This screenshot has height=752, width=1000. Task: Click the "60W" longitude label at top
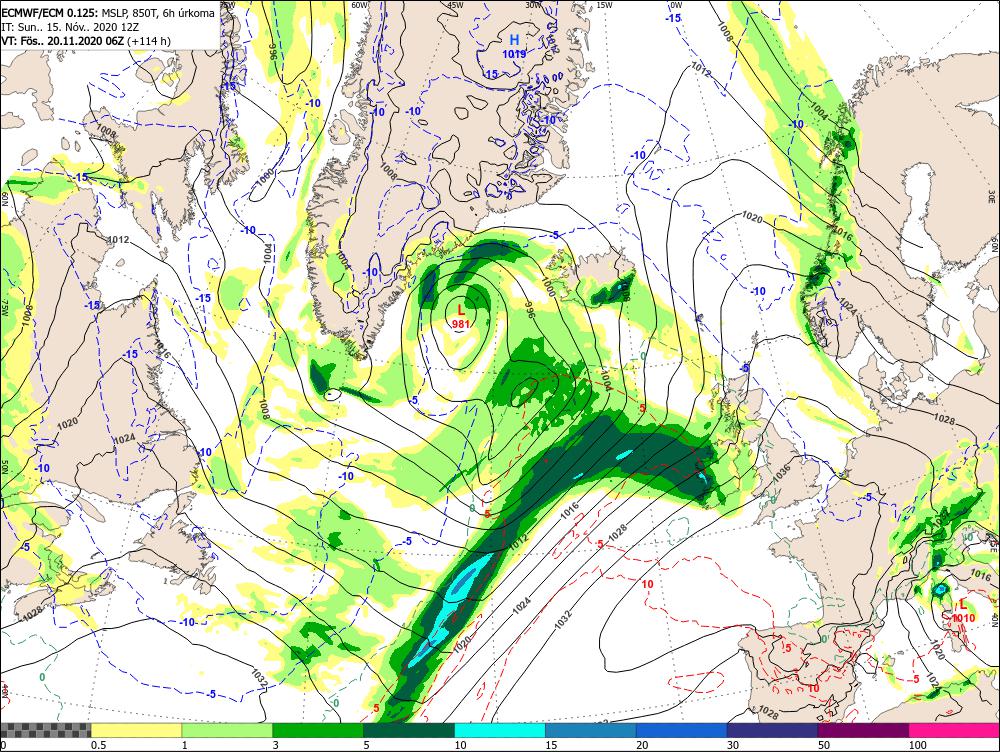[x=360, y=4]
